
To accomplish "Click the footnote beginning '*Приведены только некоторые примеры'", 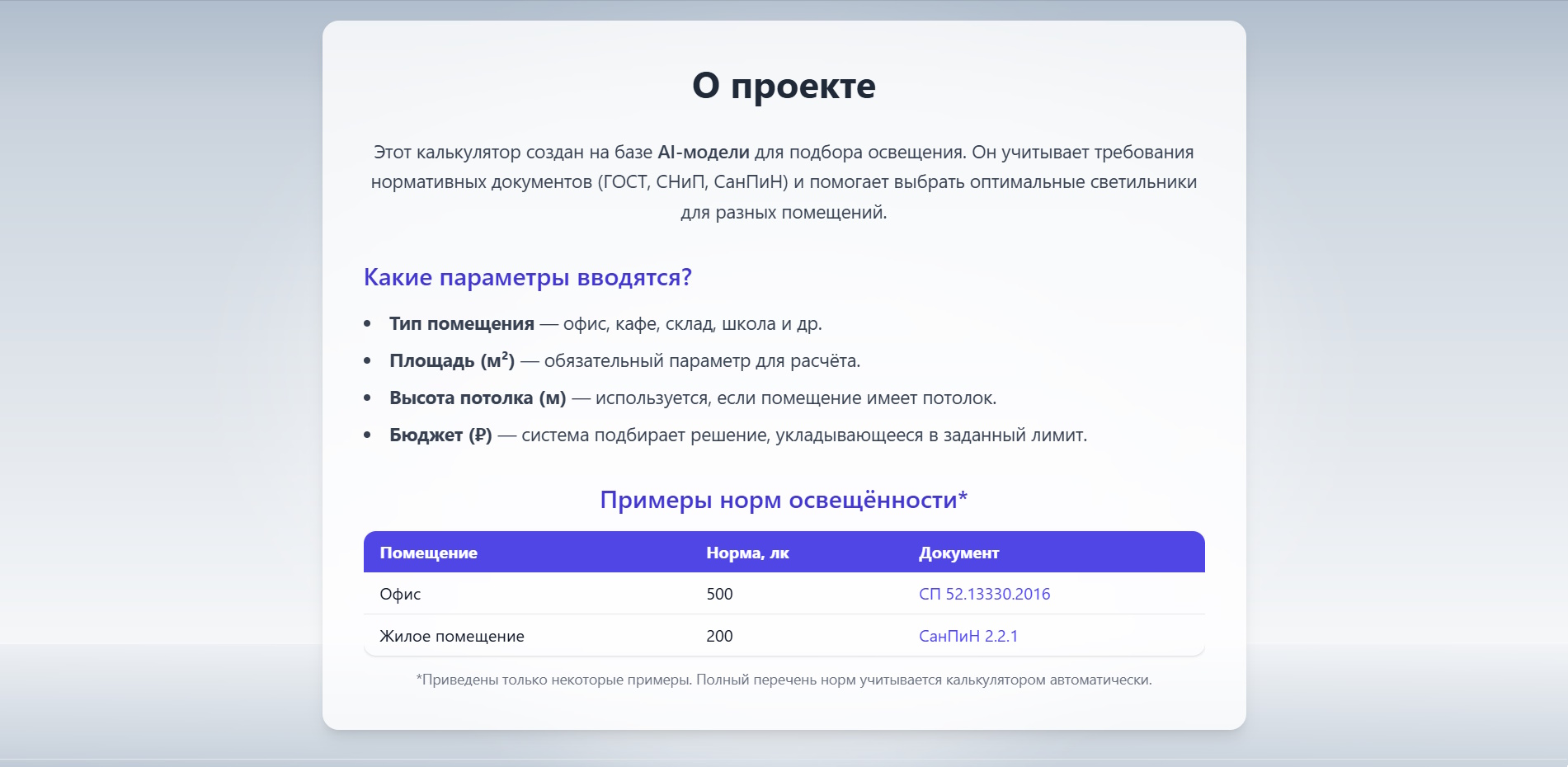I will [784, 680].
